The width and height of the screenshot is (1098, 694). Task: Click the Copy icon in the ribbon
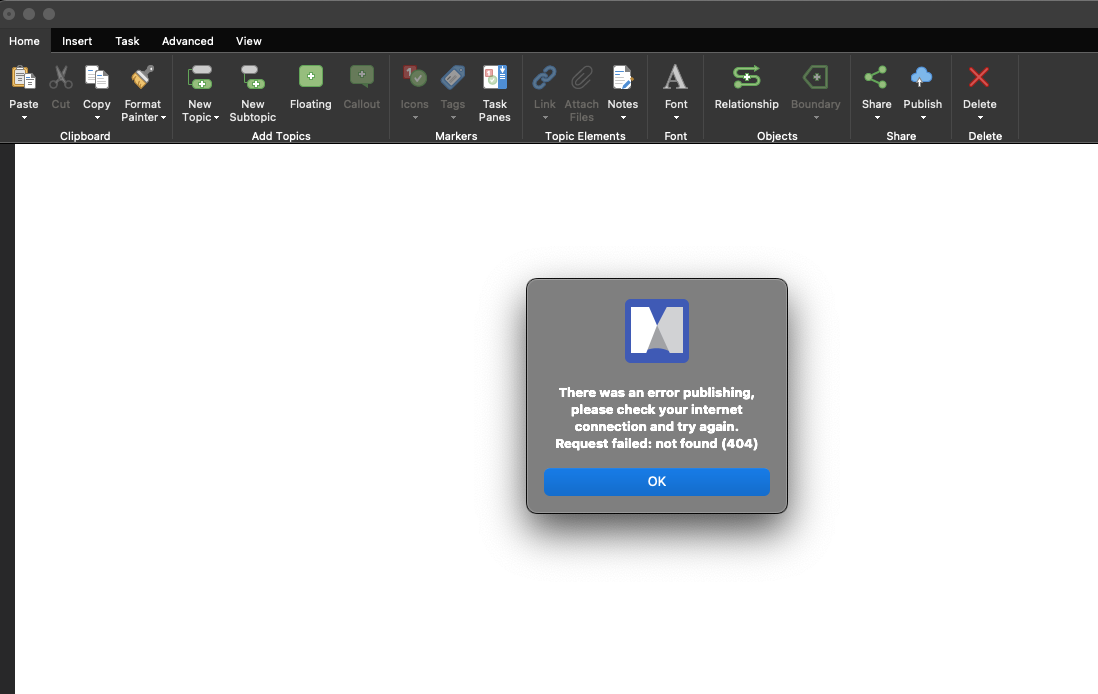pyautogui.click(x=97, y=78)
